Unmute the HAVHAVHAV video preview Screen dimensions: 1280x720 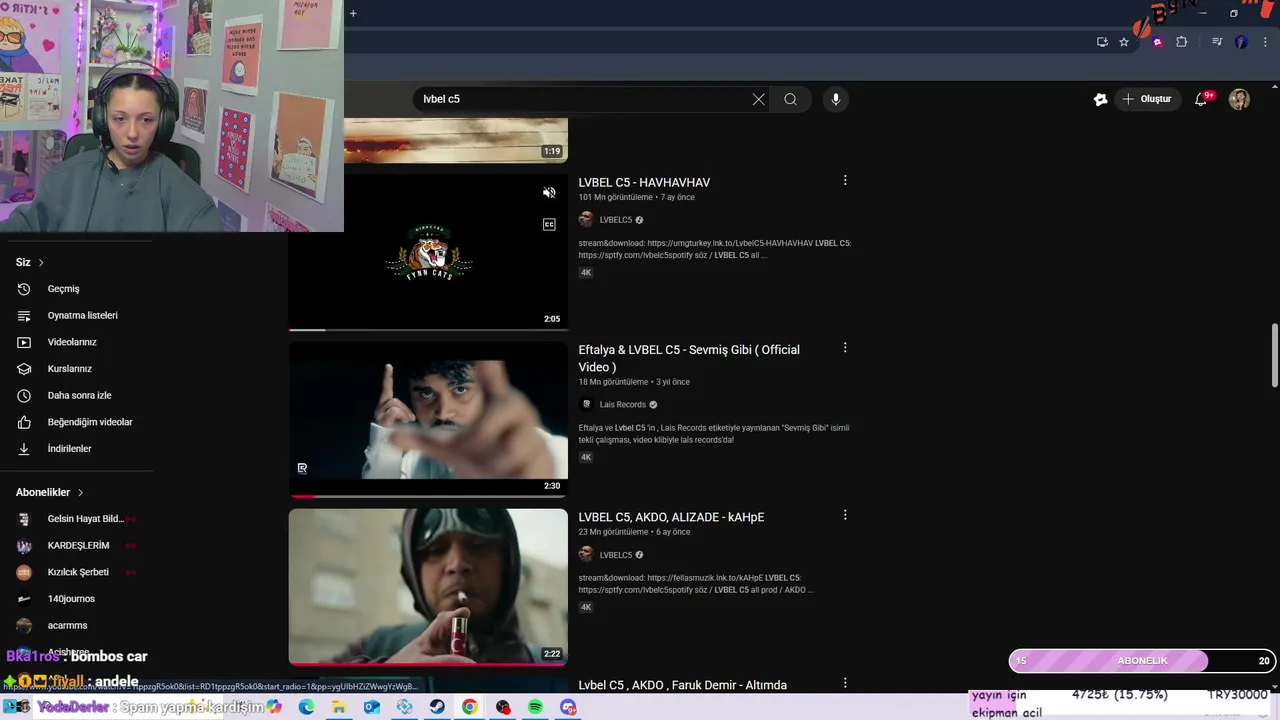pyautogui.click(x=549, y=192)
